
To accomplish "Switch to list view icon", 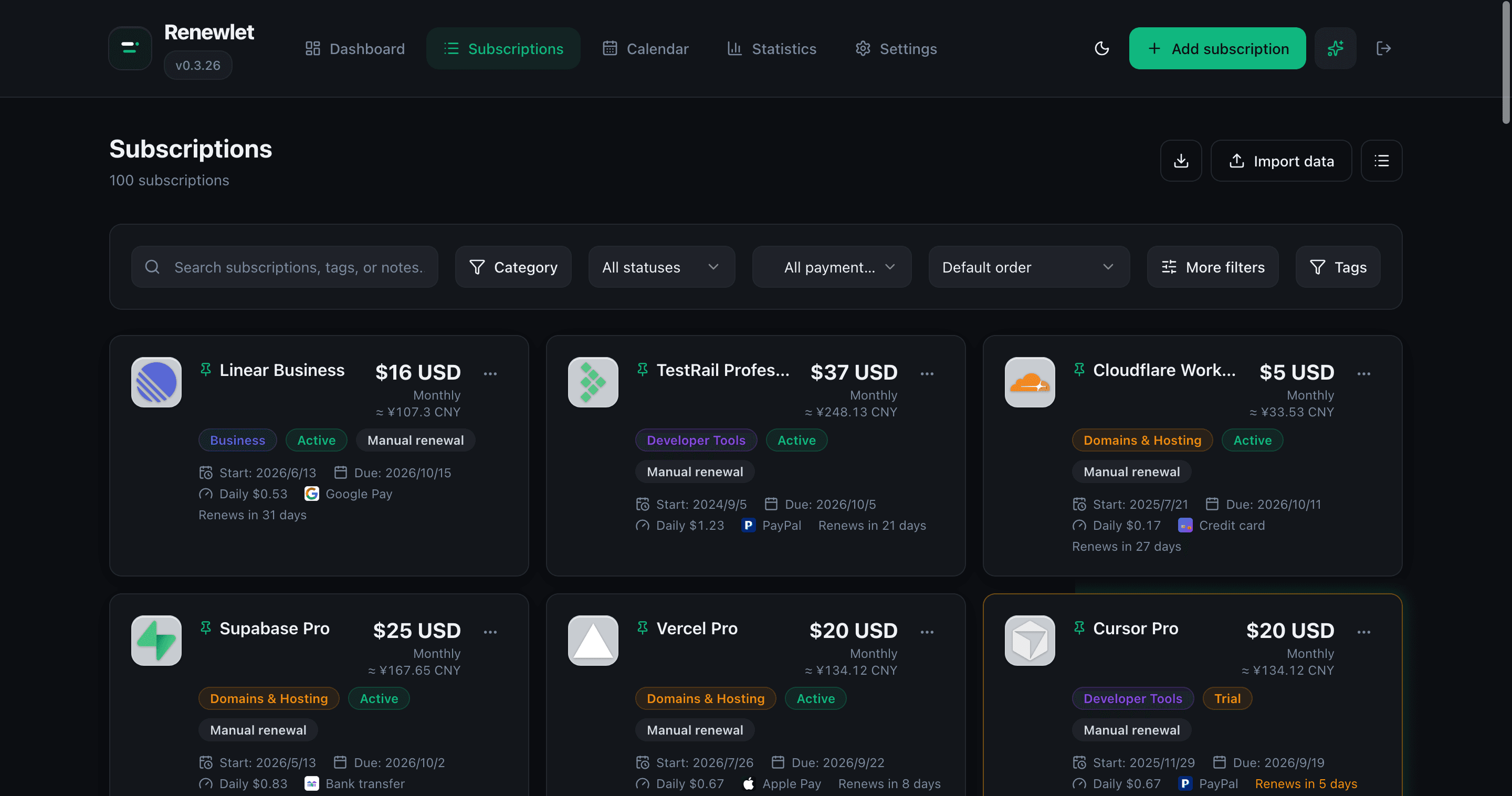I will pos(1382,161).
